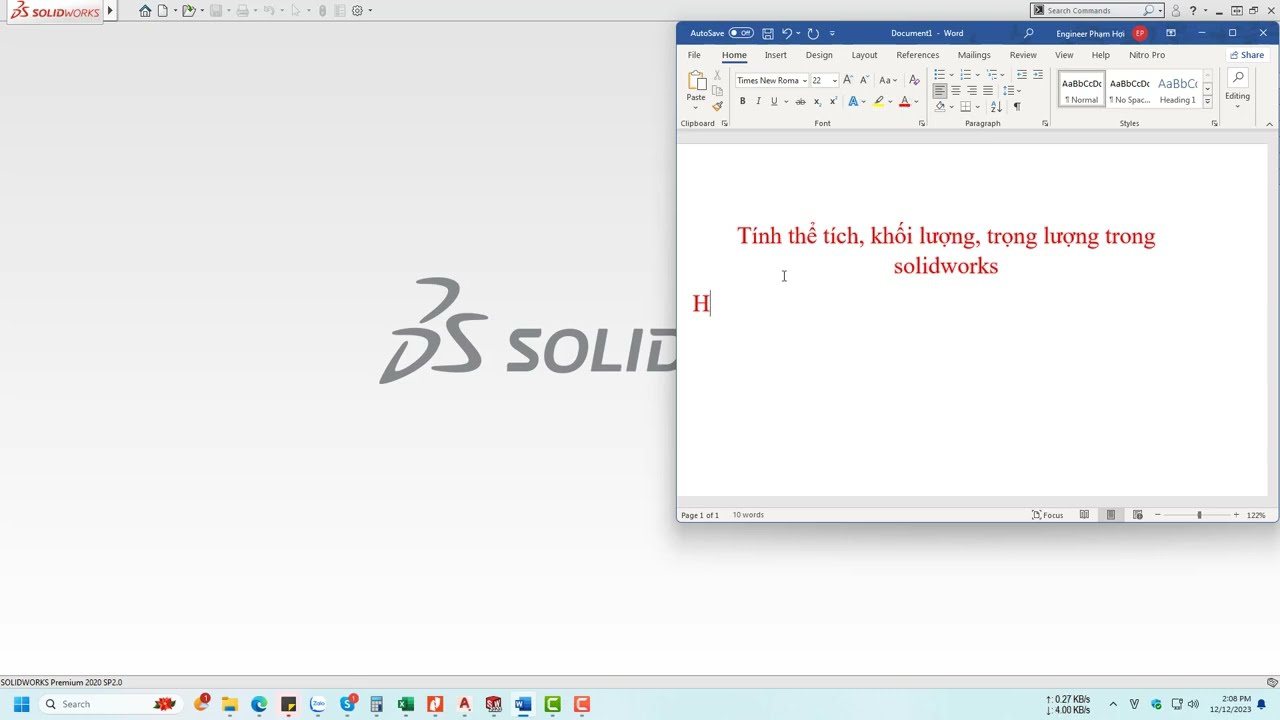
Task: Apply subscript formatting
Action: coord(817,101)
